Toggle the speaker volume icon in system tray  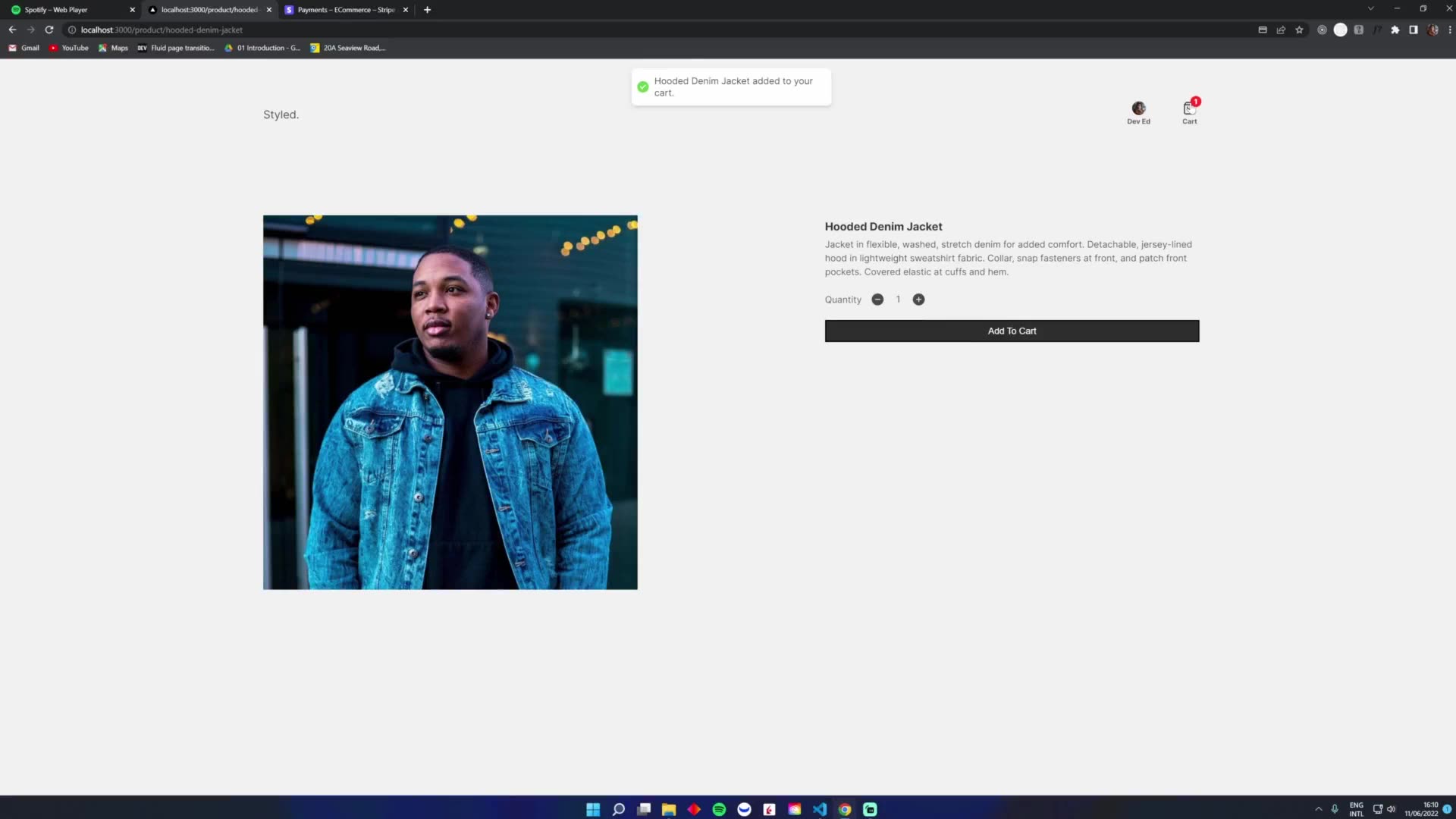[x=1392, y=808]
